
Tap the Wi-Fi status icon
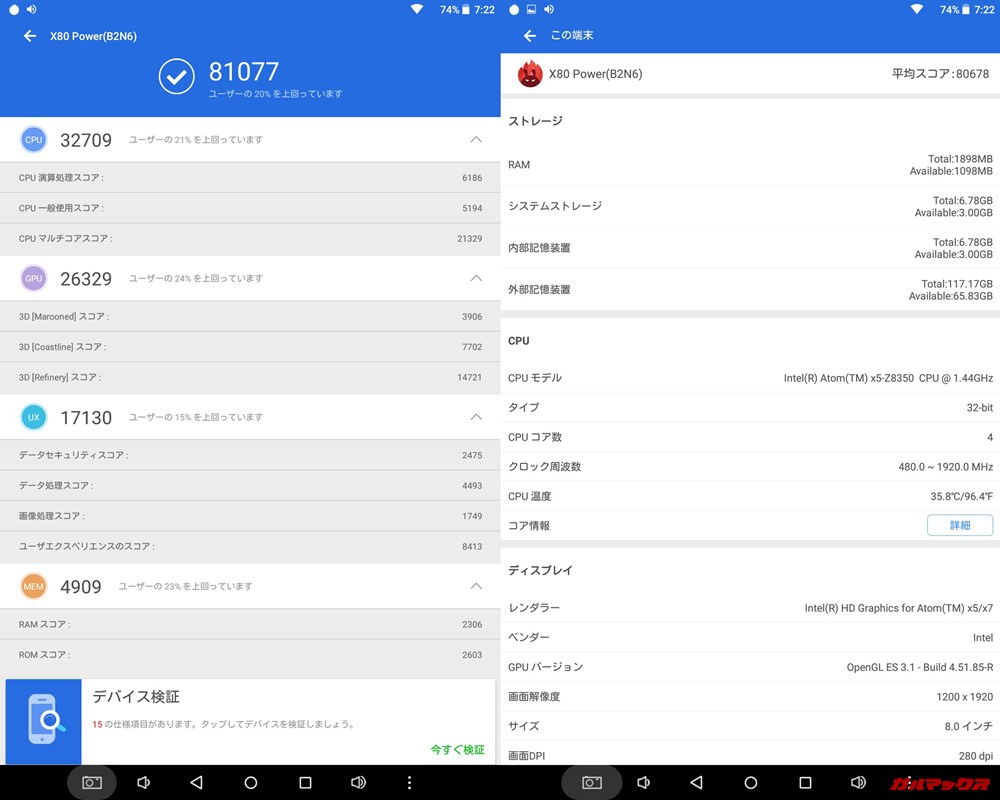point(417,9)
